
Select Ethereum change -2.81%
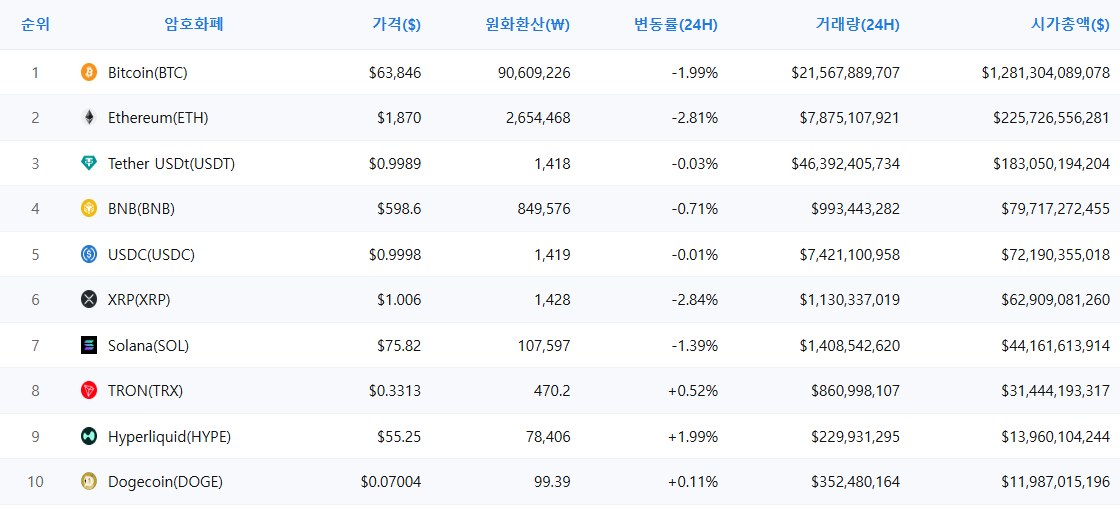[695, 118]
